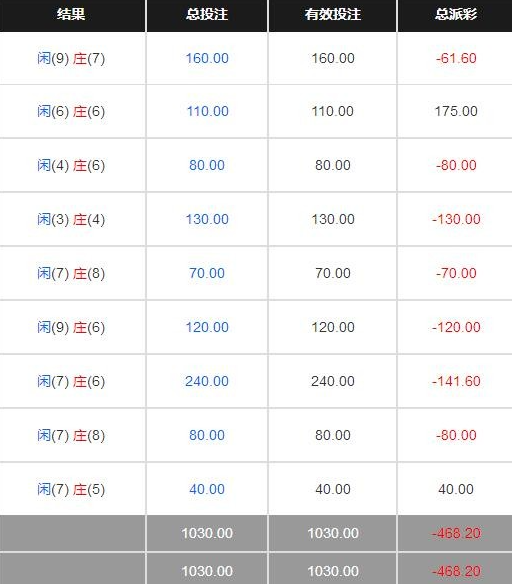
Task: Click the 总派彩 column header
Action: (x=456, y=15)
